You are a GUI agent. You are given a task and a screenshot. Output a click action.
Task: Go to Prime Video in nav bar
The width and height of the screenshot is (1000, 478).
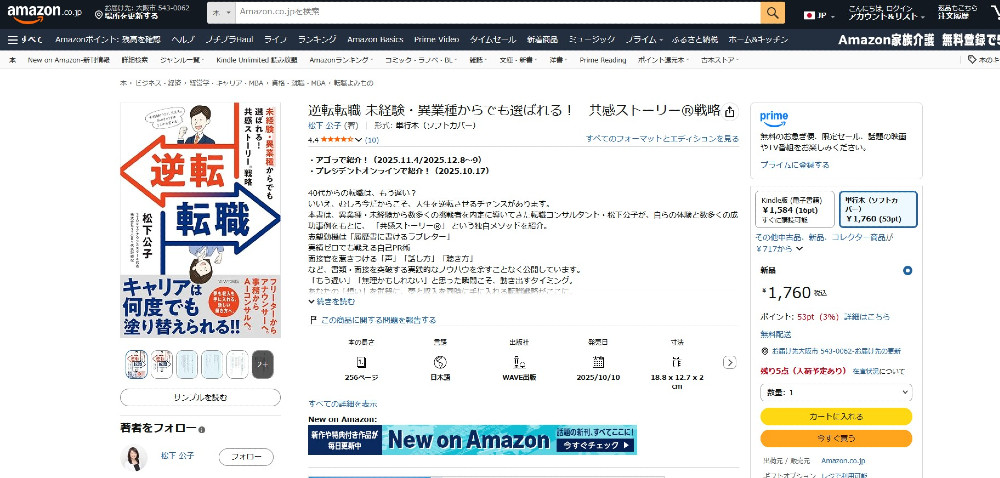436,40
